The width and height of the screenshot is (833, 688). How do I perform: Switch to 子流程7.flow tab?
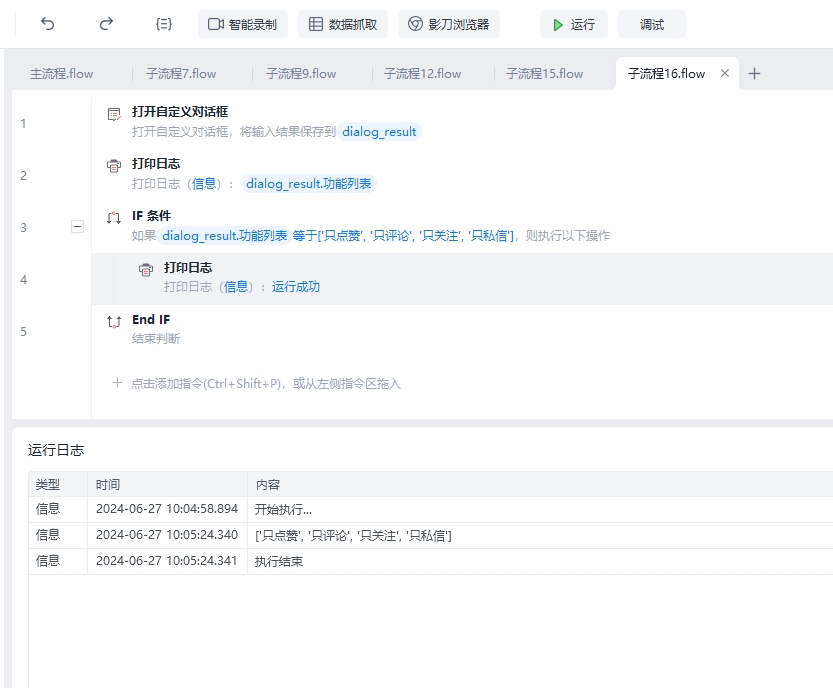tap(181, 74)
